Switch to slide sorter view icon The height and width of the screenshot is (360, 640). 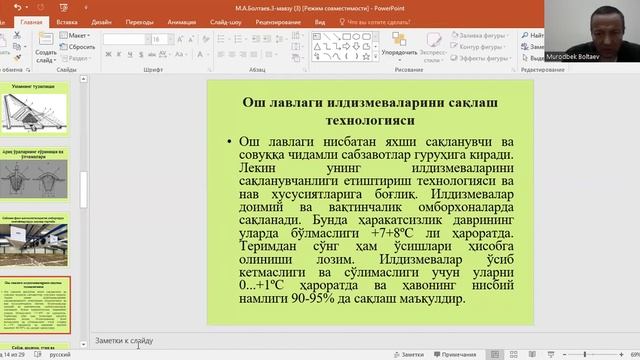click(x=513, y=355)
